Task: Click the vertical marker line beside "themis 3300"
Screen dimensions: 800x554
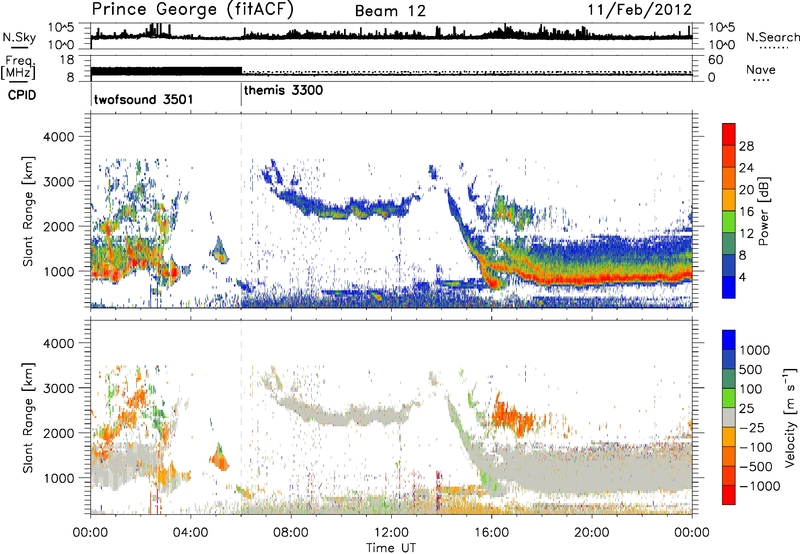Action: [241, 93]
